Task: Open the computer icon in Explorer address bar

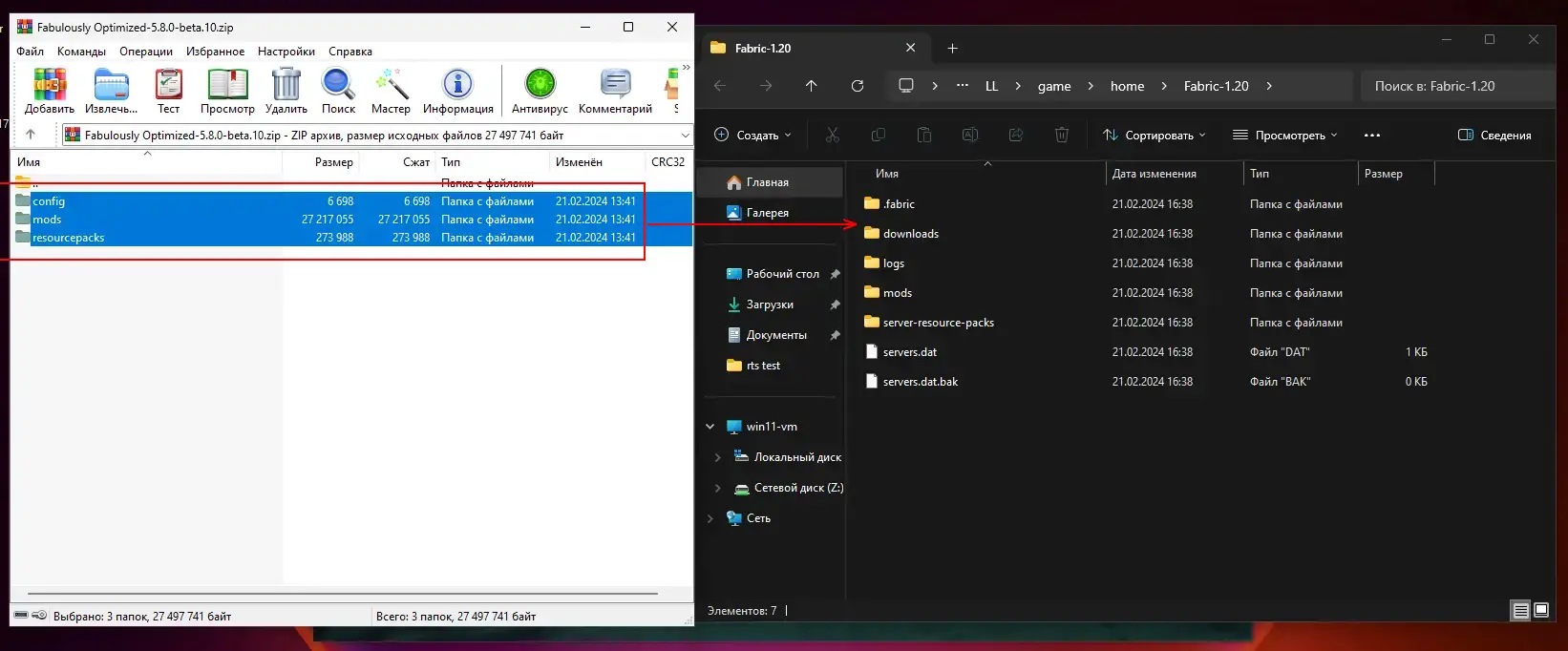Action: pos(906,86)
